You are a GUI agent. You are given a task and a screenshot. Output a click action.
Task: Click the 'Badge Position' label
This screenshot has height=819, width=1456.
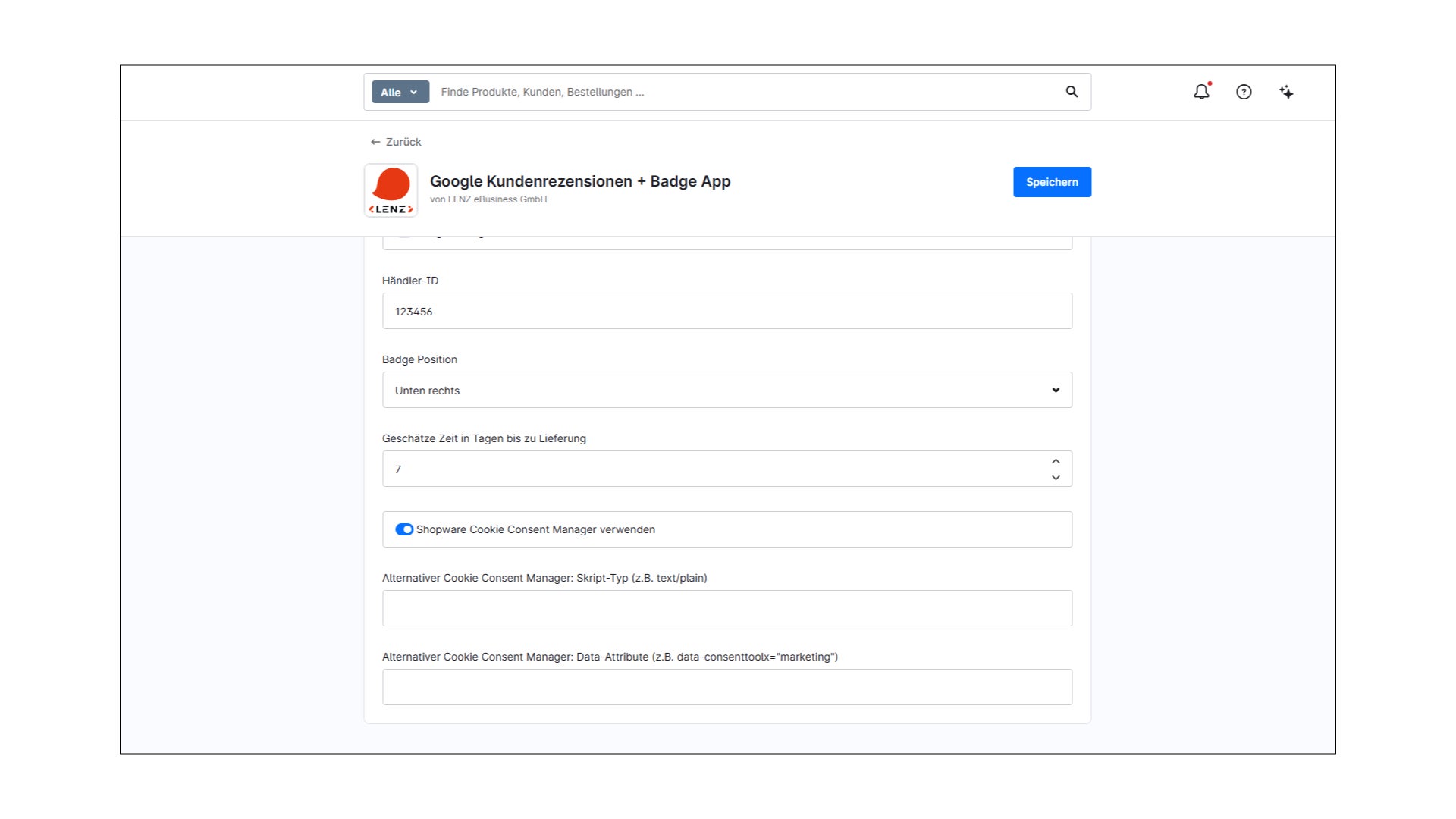419,359
